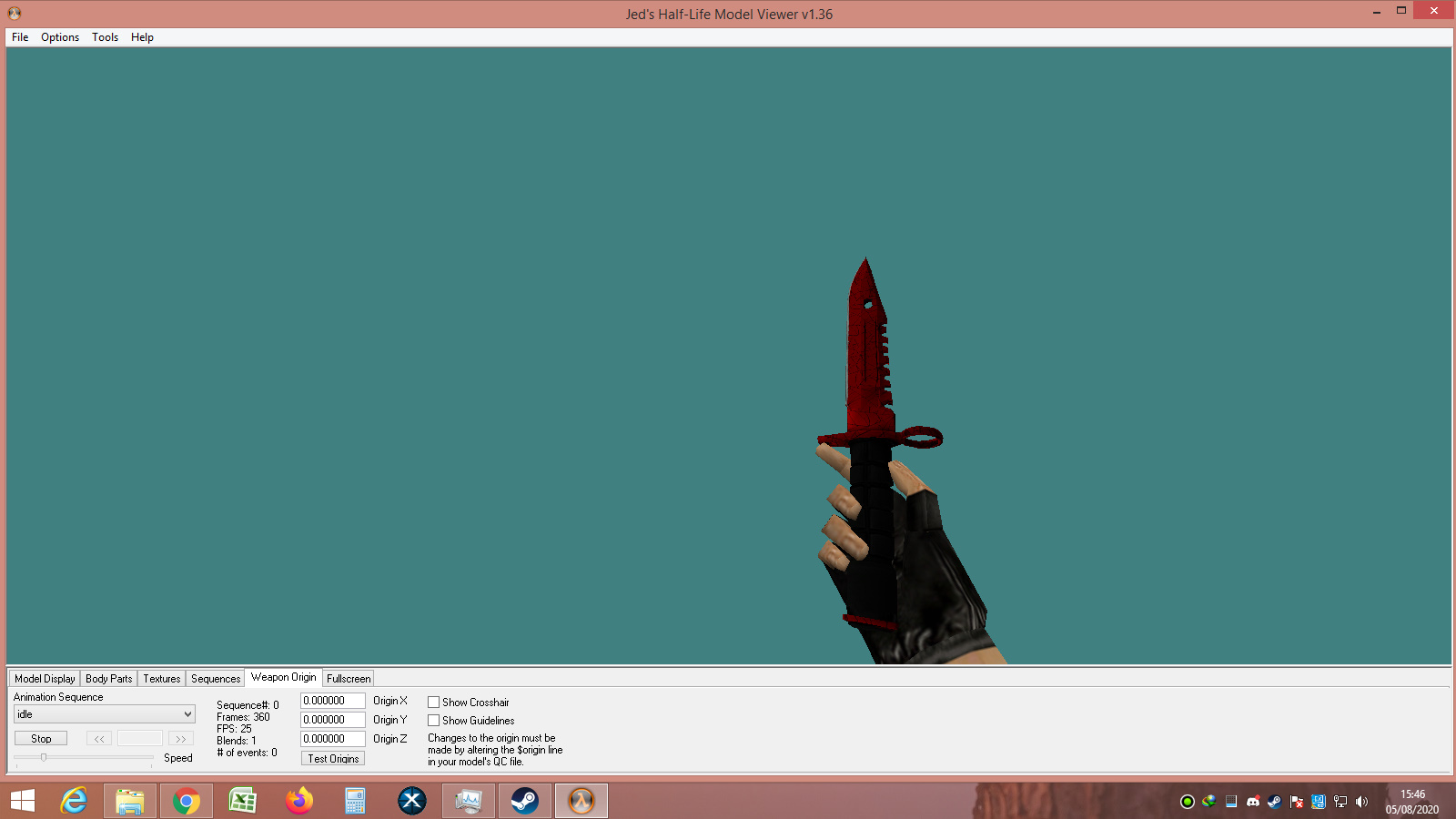Click the Origin X input field
Image resolution: width=1456 pixels, height=819 pixels.
click(333, 701)
